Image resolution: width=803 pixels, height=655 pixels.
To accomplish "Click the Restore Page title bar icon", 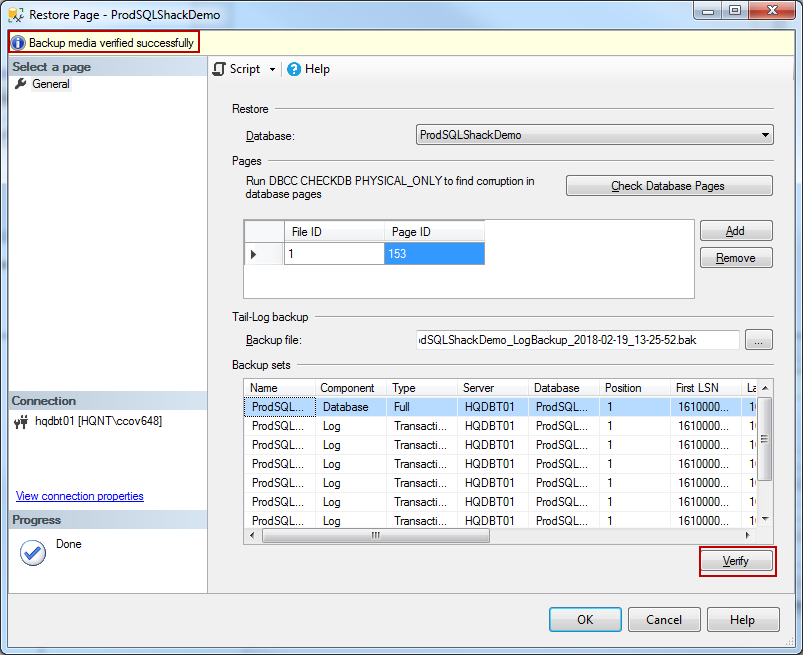I will click(x=15, y=15).
